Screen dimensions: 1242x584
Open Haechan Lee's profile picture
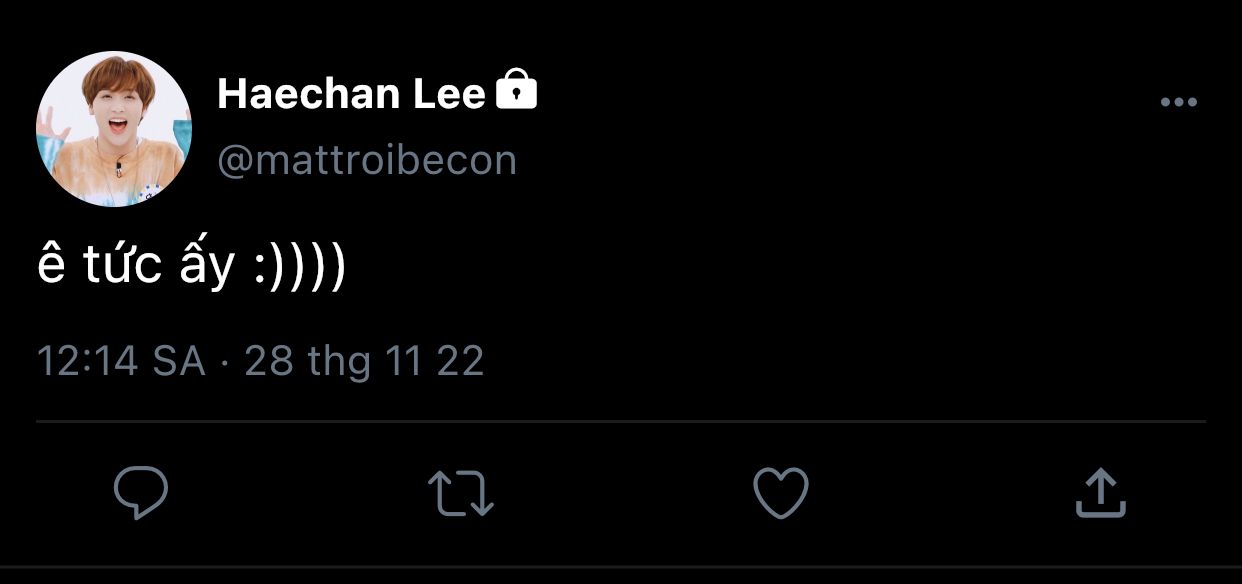113,129
